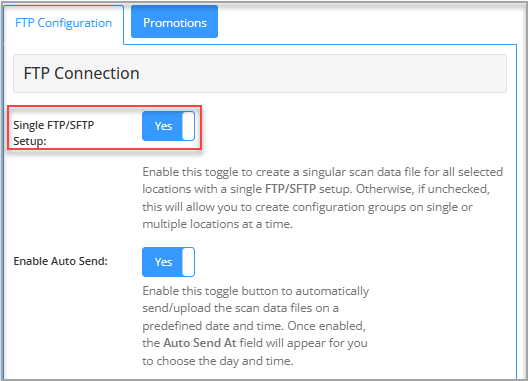This screenshot has height=381, width=528.
Task: Click bold "Auto Send At" text
Action: pos(200,343)
